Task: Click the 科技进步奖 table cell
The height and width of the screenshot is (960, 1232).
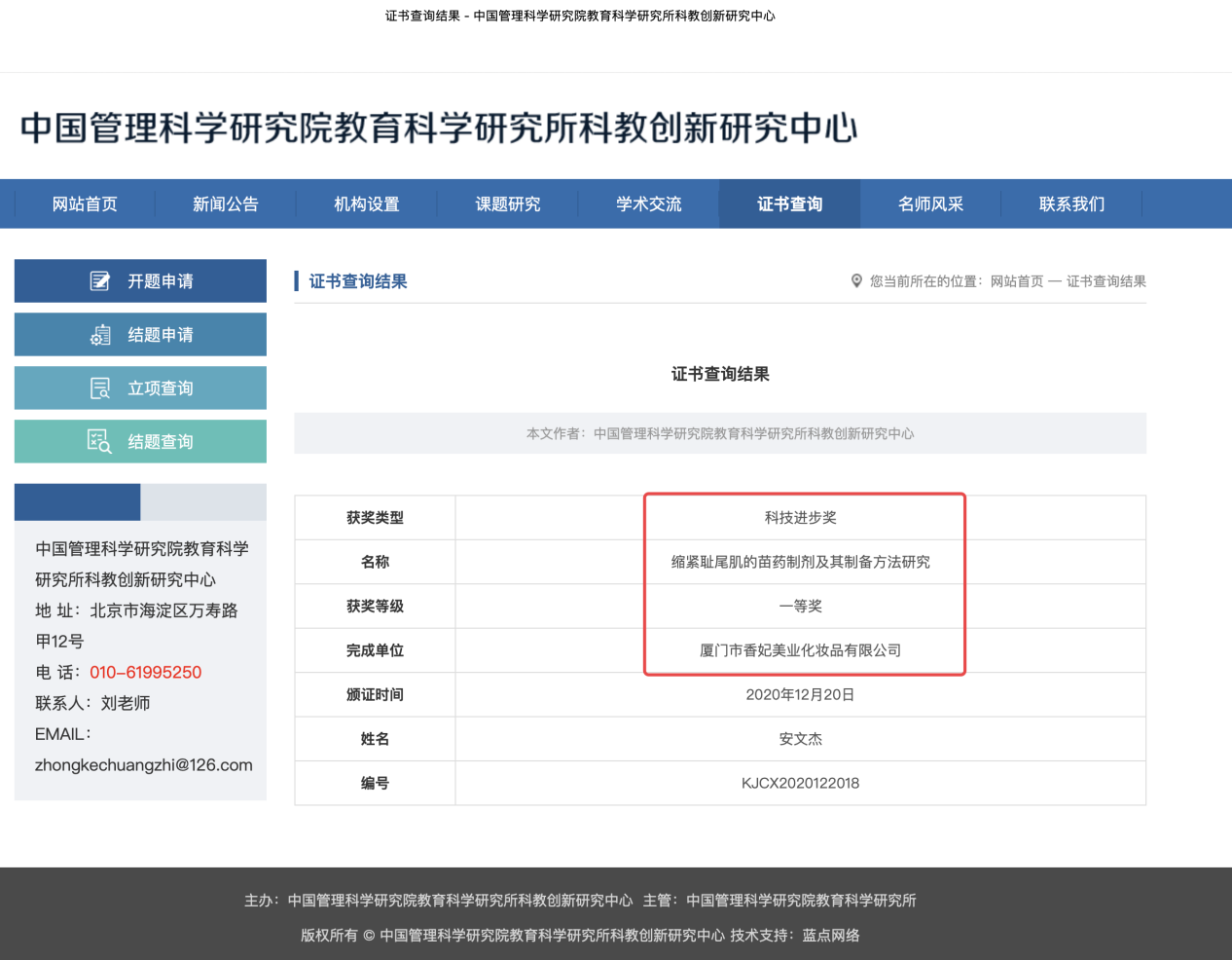Action: (801, 518)
